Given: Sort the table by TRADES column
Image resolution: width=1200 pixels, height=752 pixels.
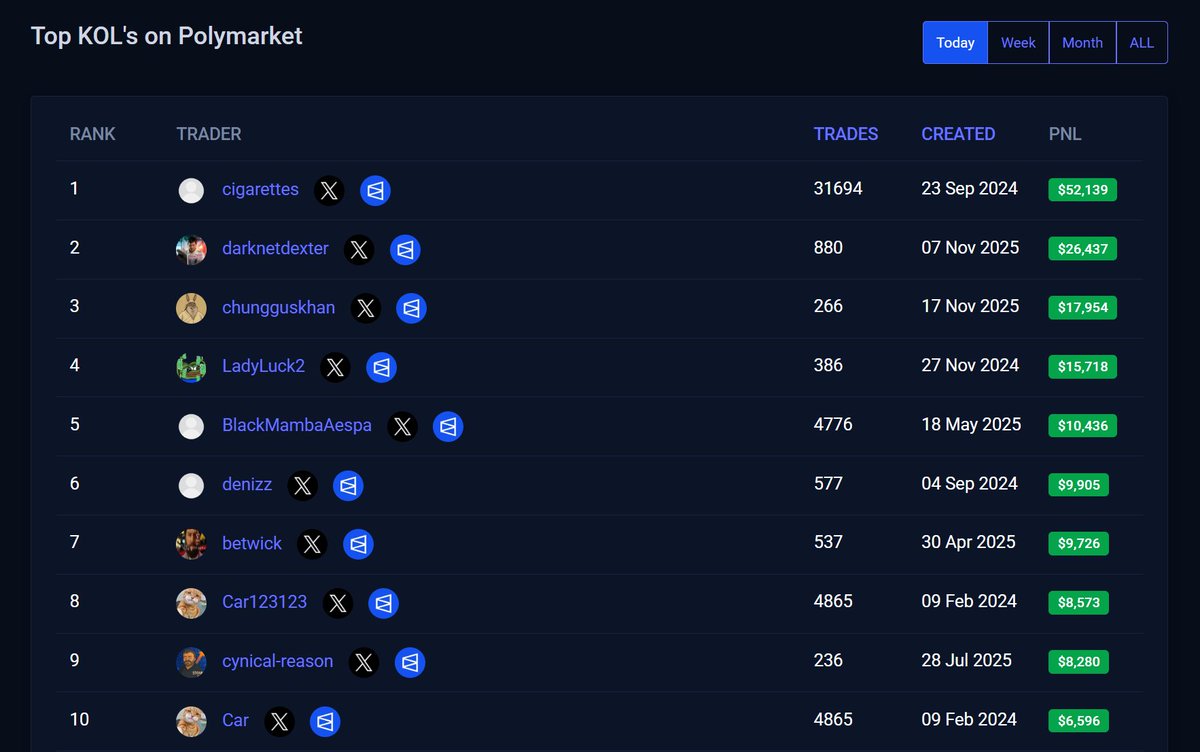Looking at the screenshot, I should click(846, 134).
